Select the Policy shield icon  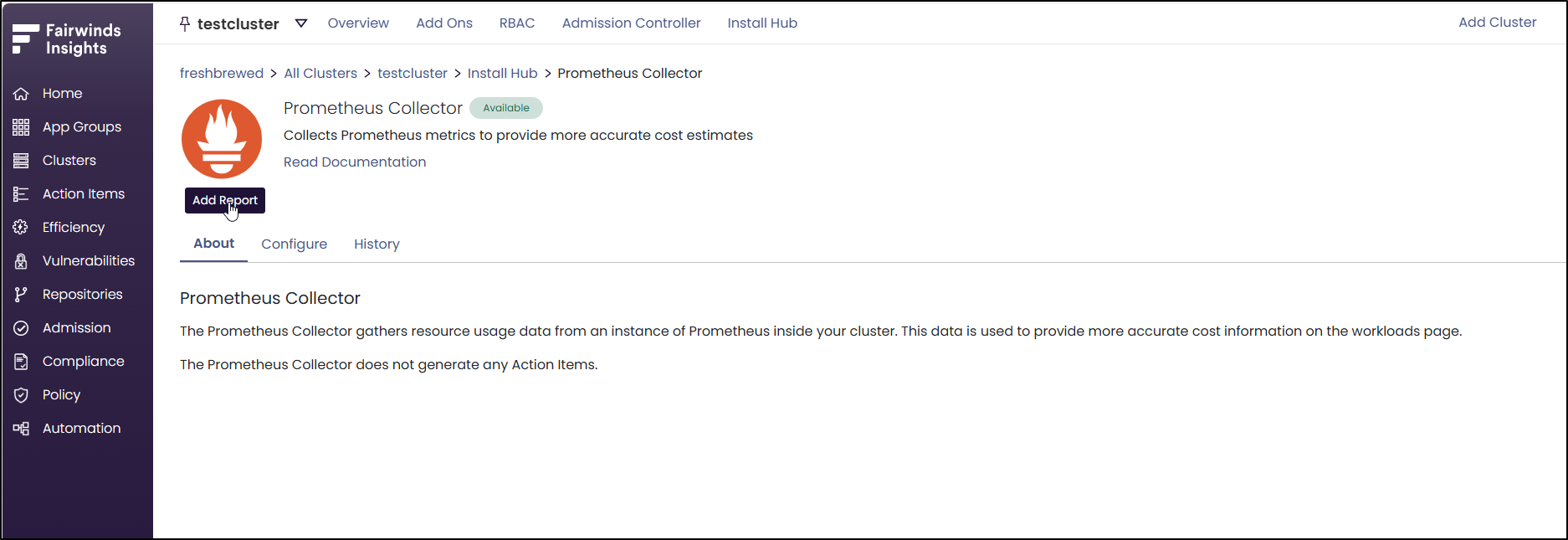[x=21, y=395]
